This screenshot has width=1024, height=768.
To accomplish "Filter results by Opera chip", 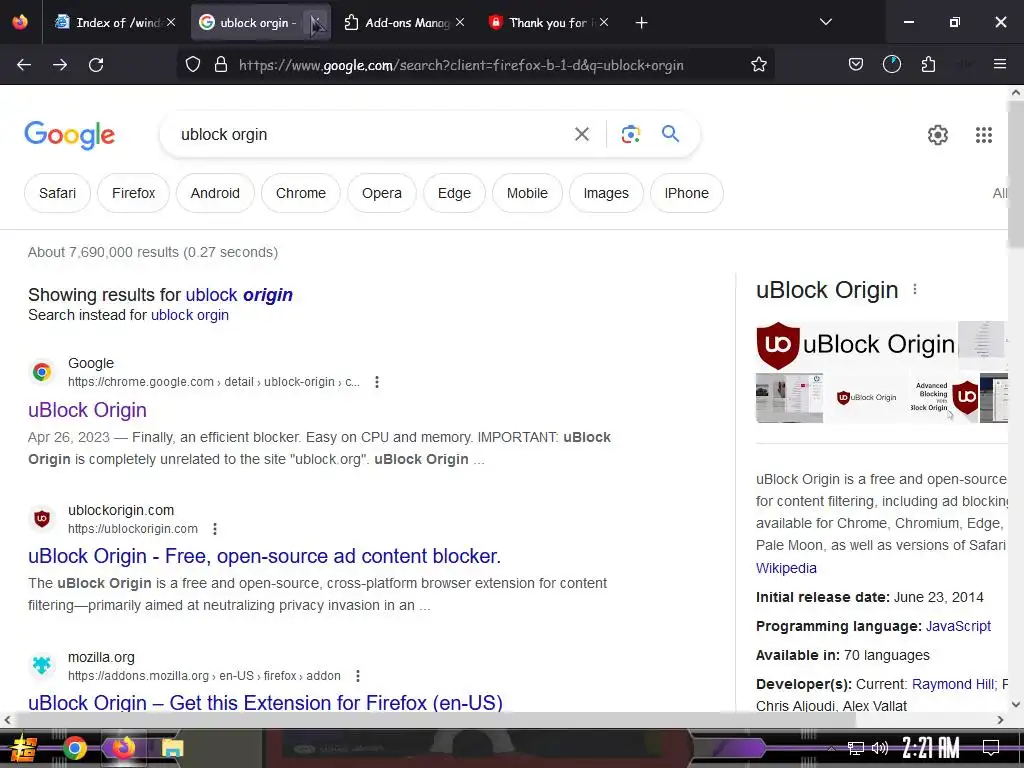I will point(381,193).
